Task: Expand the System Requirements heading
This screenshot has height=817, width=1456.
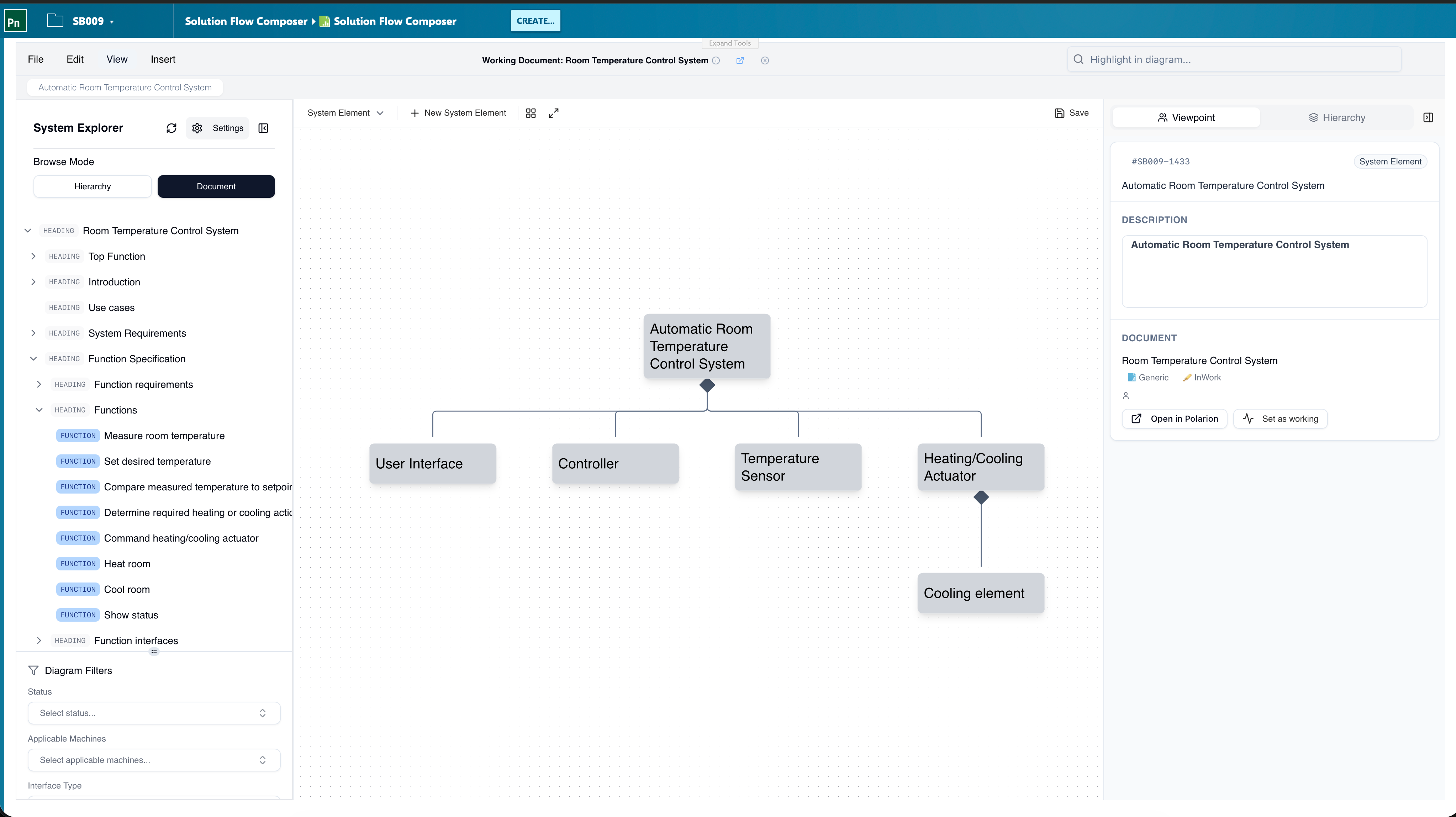Action: click(x=33, y=333)
